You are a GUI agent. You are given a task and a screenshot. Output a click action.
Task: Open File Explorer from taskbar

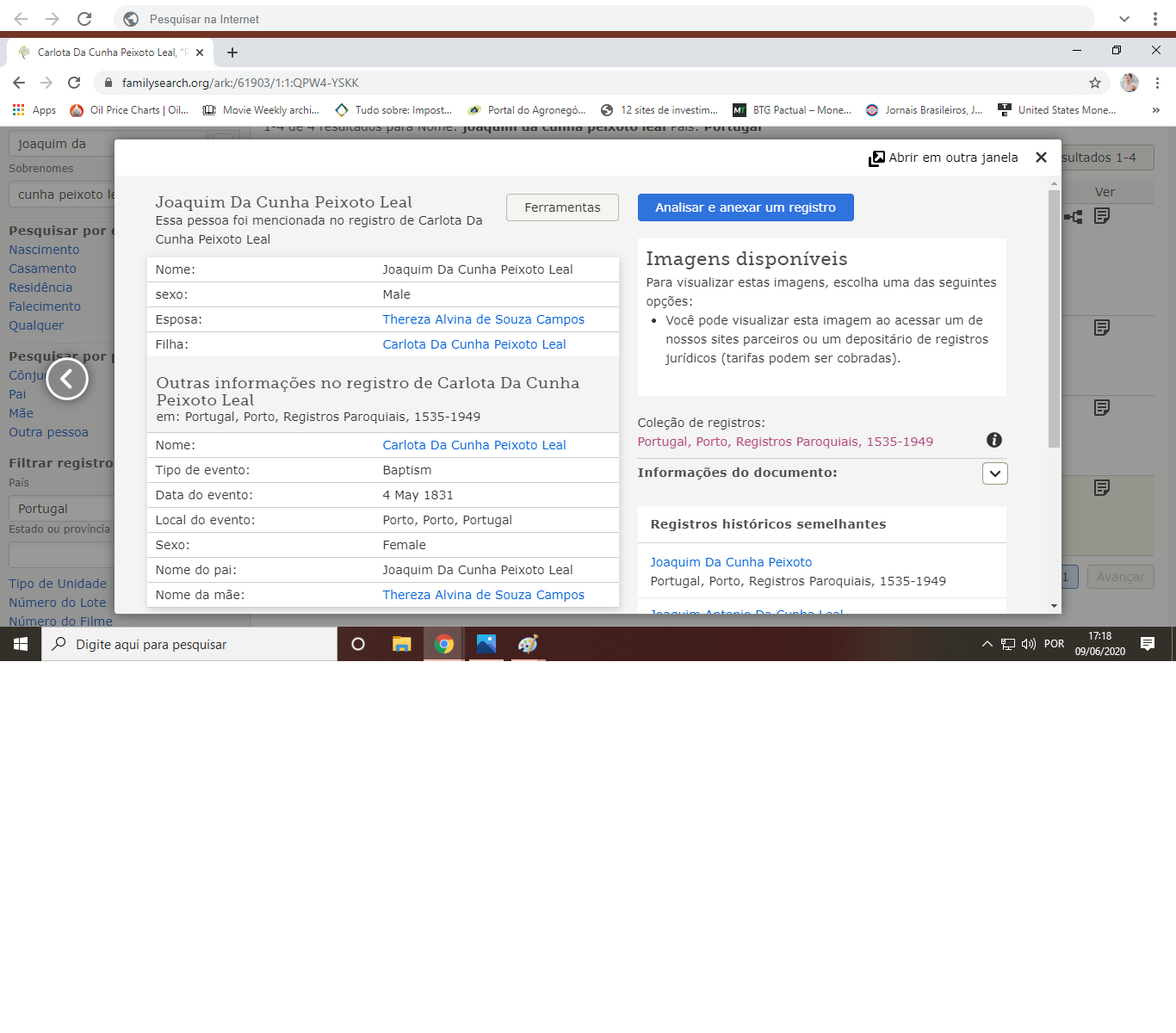click(401, 644)
